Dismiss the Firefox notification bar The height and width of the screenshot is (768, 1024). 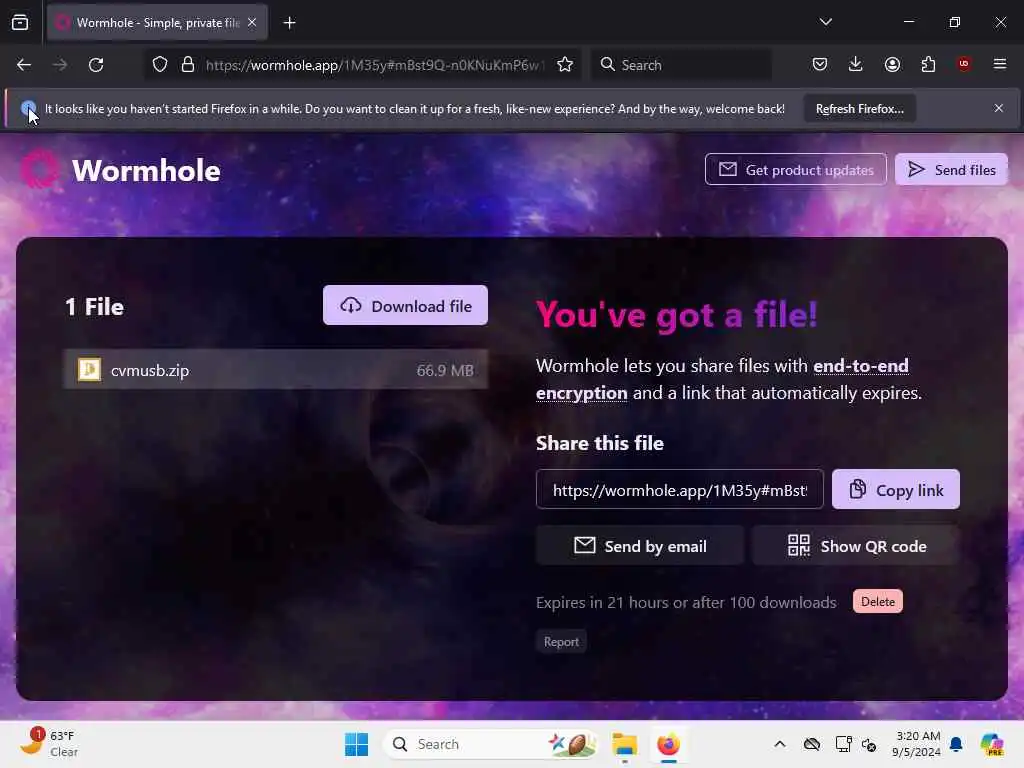coord(999,108)
